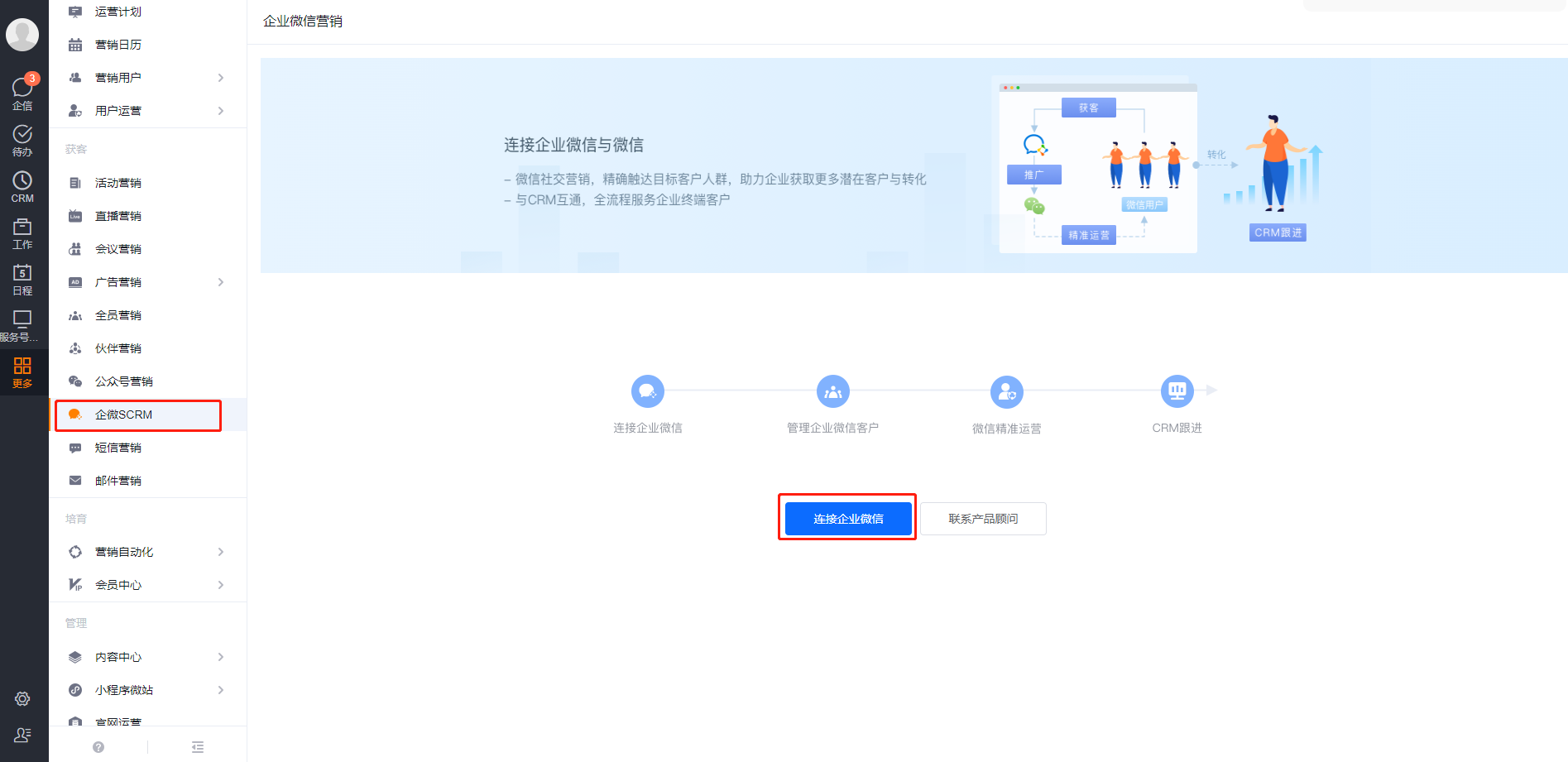
Task: Click the 管理企业微信客户 step circle icon
Action: [833, 391]
